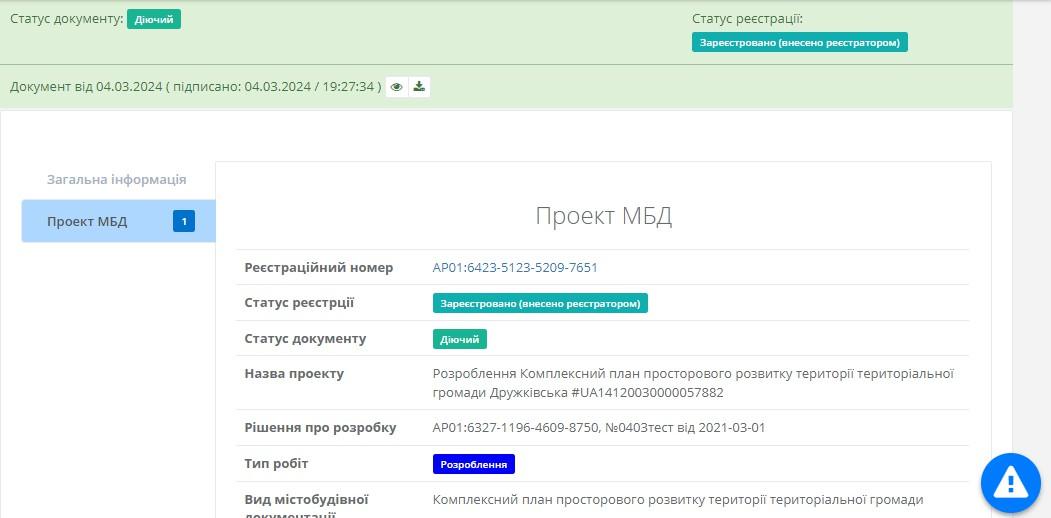
Task: Open registration number AP01:6423-5123-5209-7651 link
Action: point(515,267)
